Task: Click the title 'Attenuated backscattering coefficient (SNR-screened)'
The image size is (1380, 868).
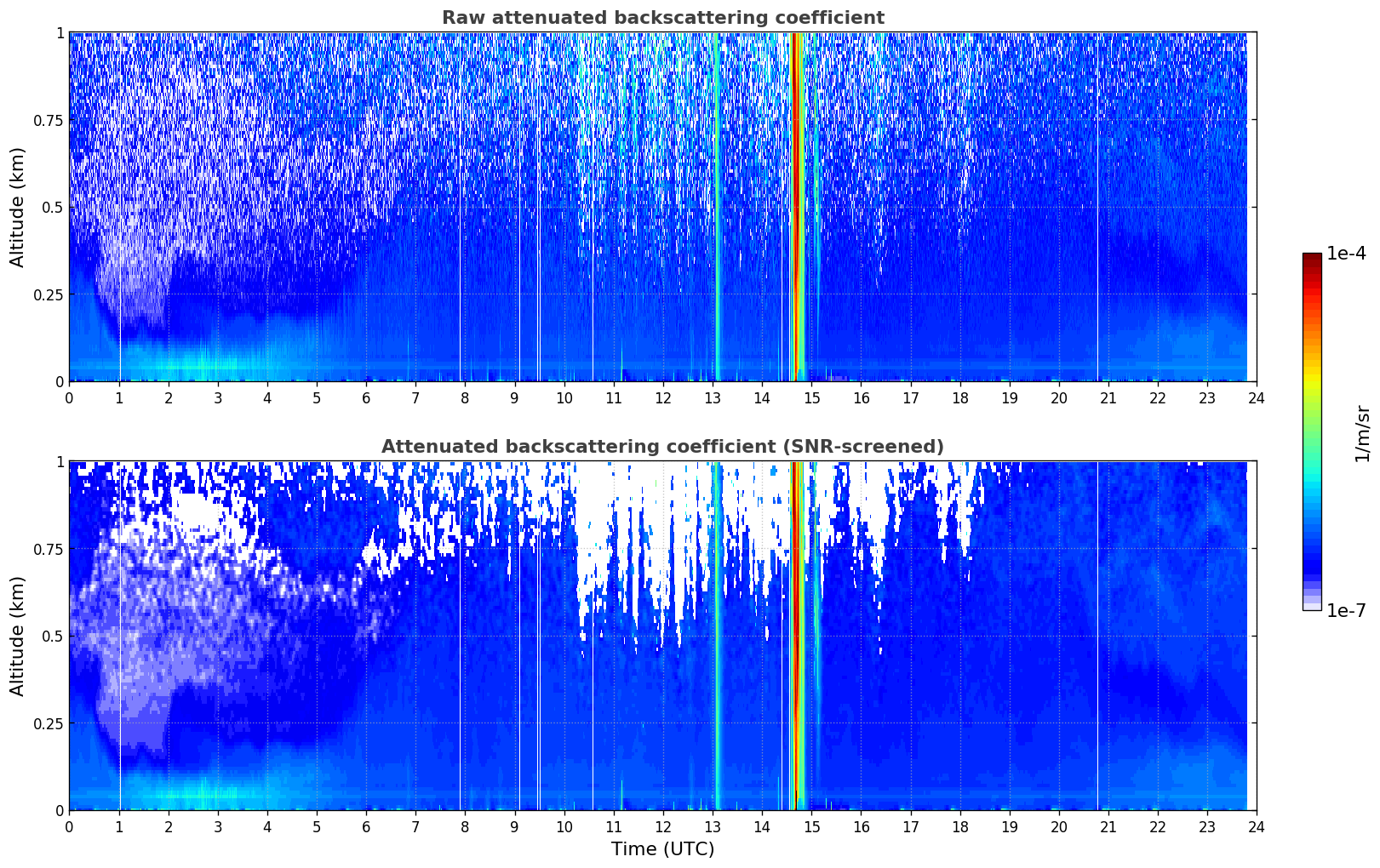Action: (x=662, y=447)
